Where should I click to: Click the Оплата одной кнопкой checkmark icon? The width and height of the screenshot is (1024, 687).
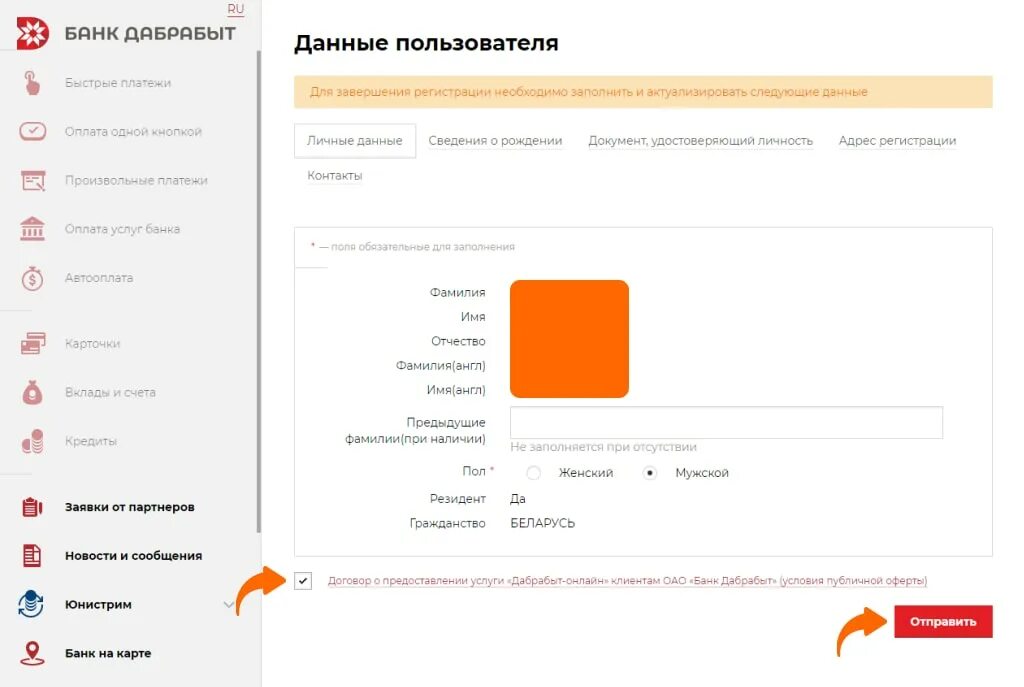click(x=33, y=131)
